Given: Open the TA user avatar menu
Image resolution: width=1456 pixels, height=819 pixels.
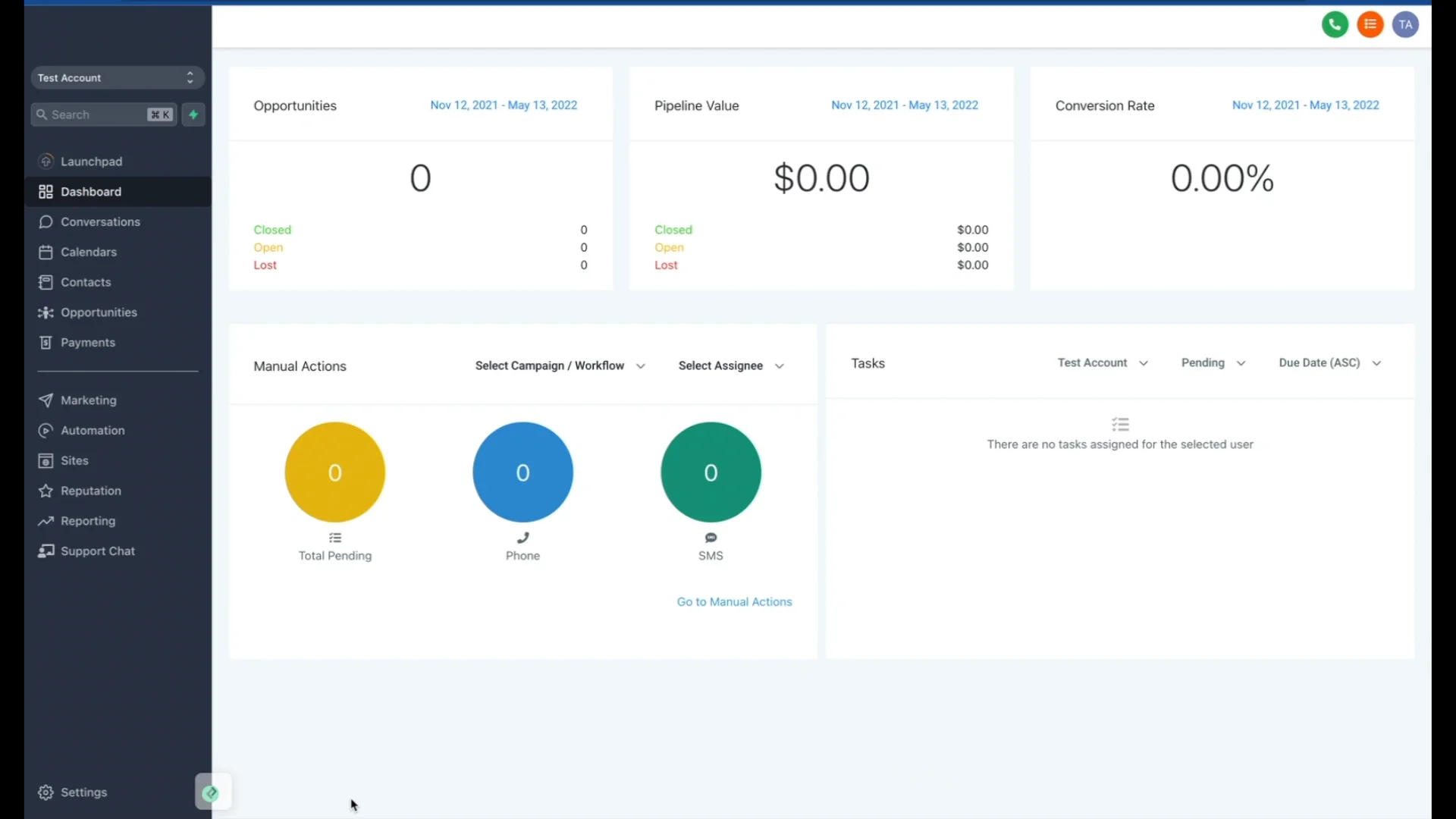Looking at the screenshot, I should click(1406, 25).
